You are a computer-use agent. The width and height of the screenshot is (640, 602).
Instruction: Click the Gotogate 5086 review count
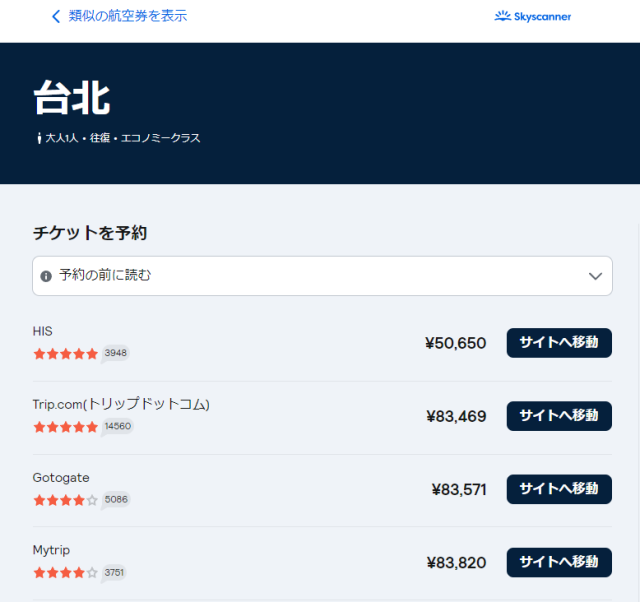[x=116, y=499]
